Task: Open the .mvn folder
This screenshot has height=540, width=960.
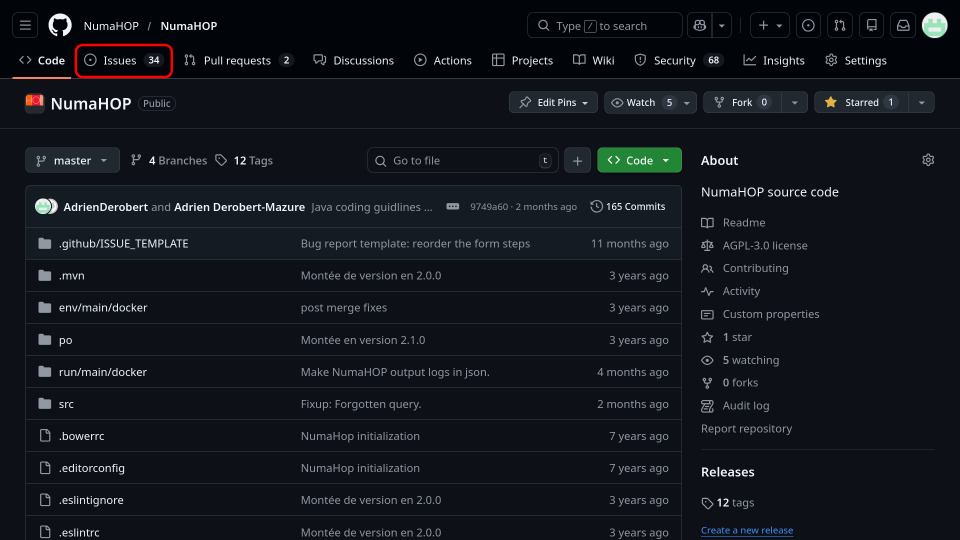Action: pos(72,276)
